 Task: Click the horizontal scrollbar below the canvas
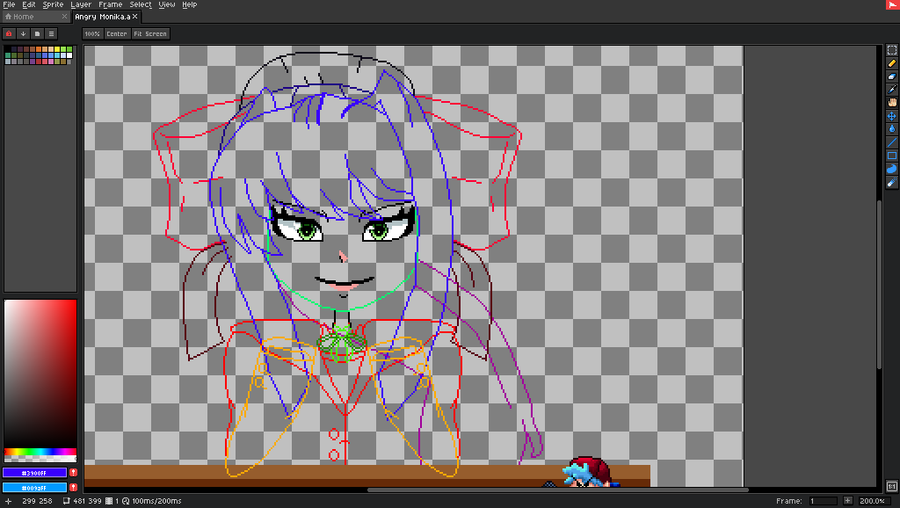pos(557,490)
